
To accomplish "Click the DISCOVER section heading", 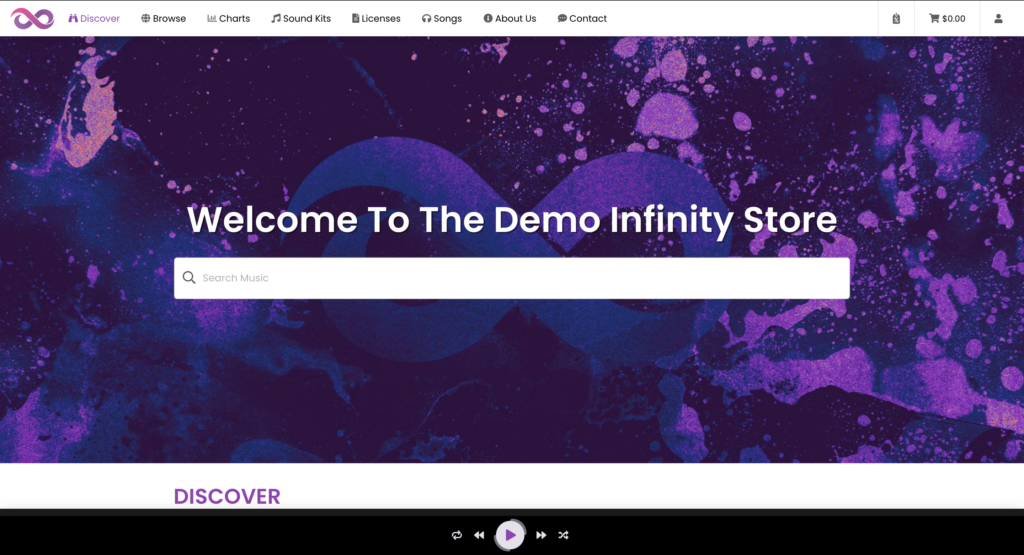I will (227, 496).
